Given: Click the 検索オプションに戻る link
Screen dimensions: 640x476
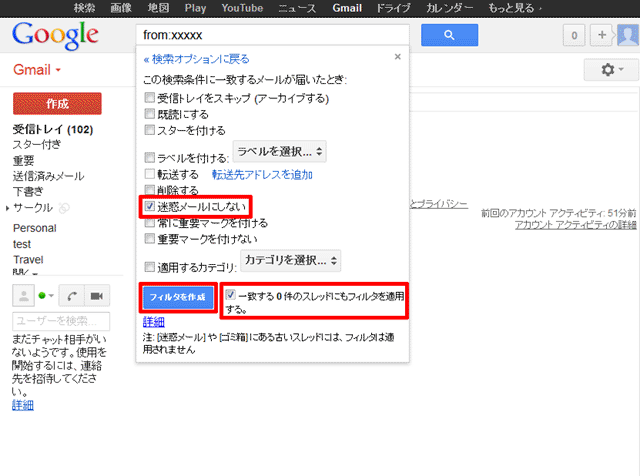Looking at the screenshot, I should (x=196, y=59).
